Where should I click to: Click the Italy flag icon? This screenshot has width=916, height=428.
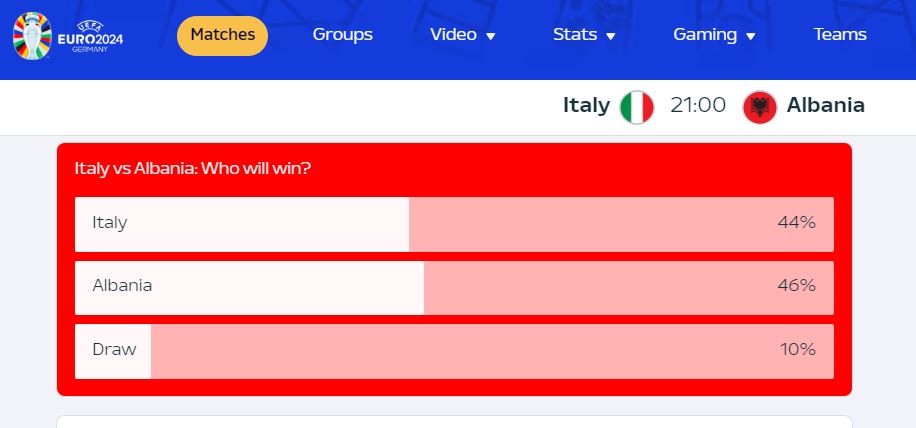637,107
